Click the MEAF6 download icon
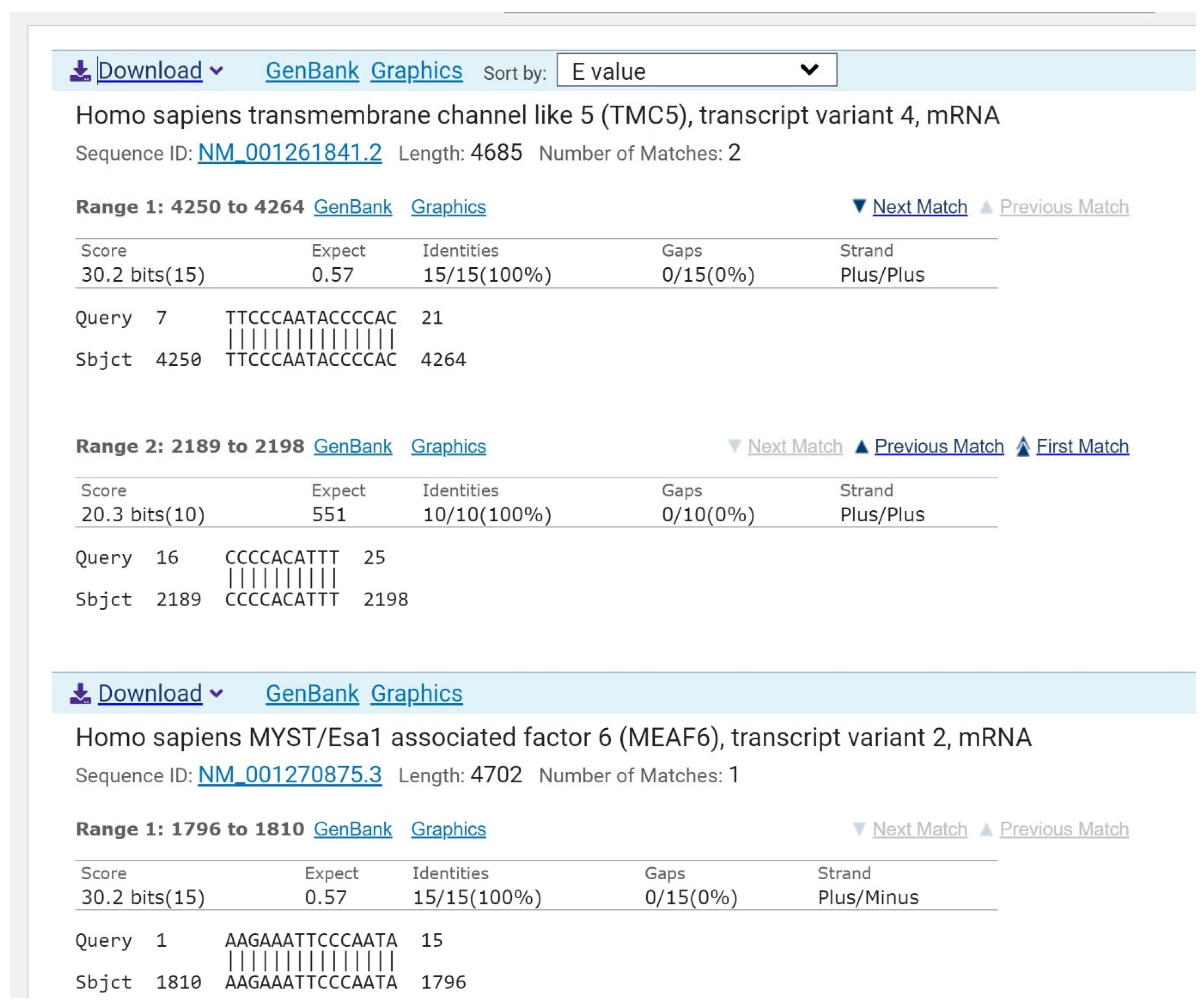This screenshot has width=1204, height=1008. click(x=80, y=693)
